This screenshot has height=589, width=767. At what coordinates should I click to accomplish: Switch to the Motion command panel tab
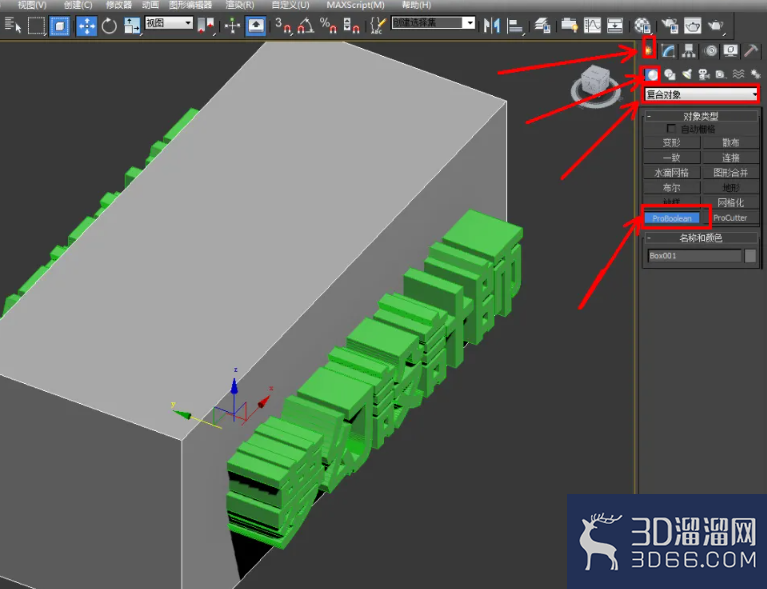coord(711,50)
